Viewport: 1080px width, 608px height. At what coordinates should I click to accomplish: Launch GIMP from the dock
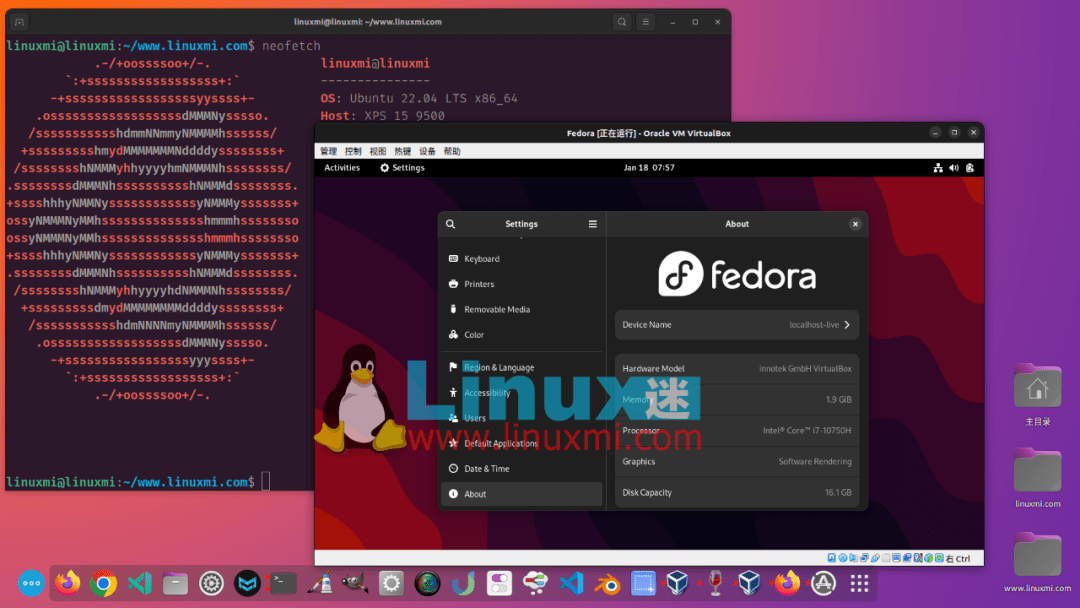355,583
